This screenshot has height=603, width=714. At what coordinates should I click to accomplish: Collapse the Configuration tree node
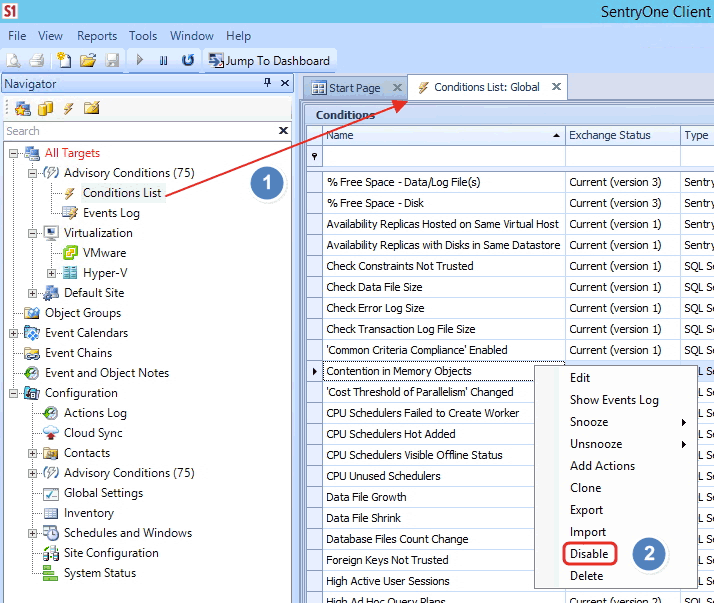[14, 393]
